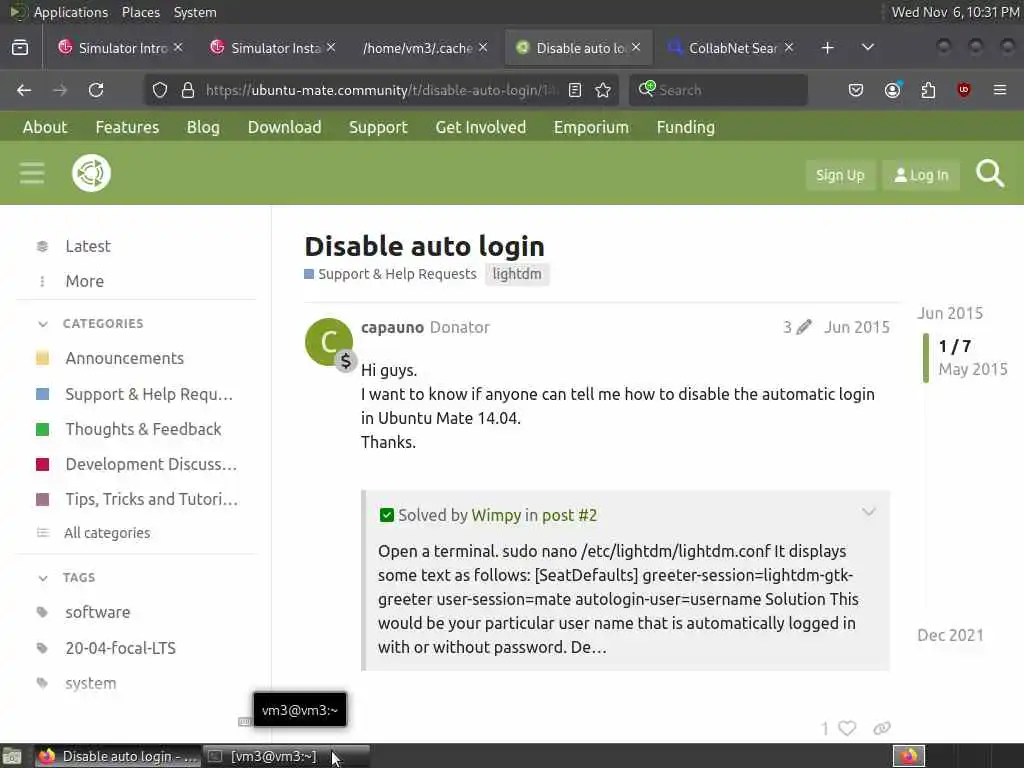The width and height of the screenshot is (1024, 768).
Task: Click capauno's avatar circle
Action: point(328,342)
